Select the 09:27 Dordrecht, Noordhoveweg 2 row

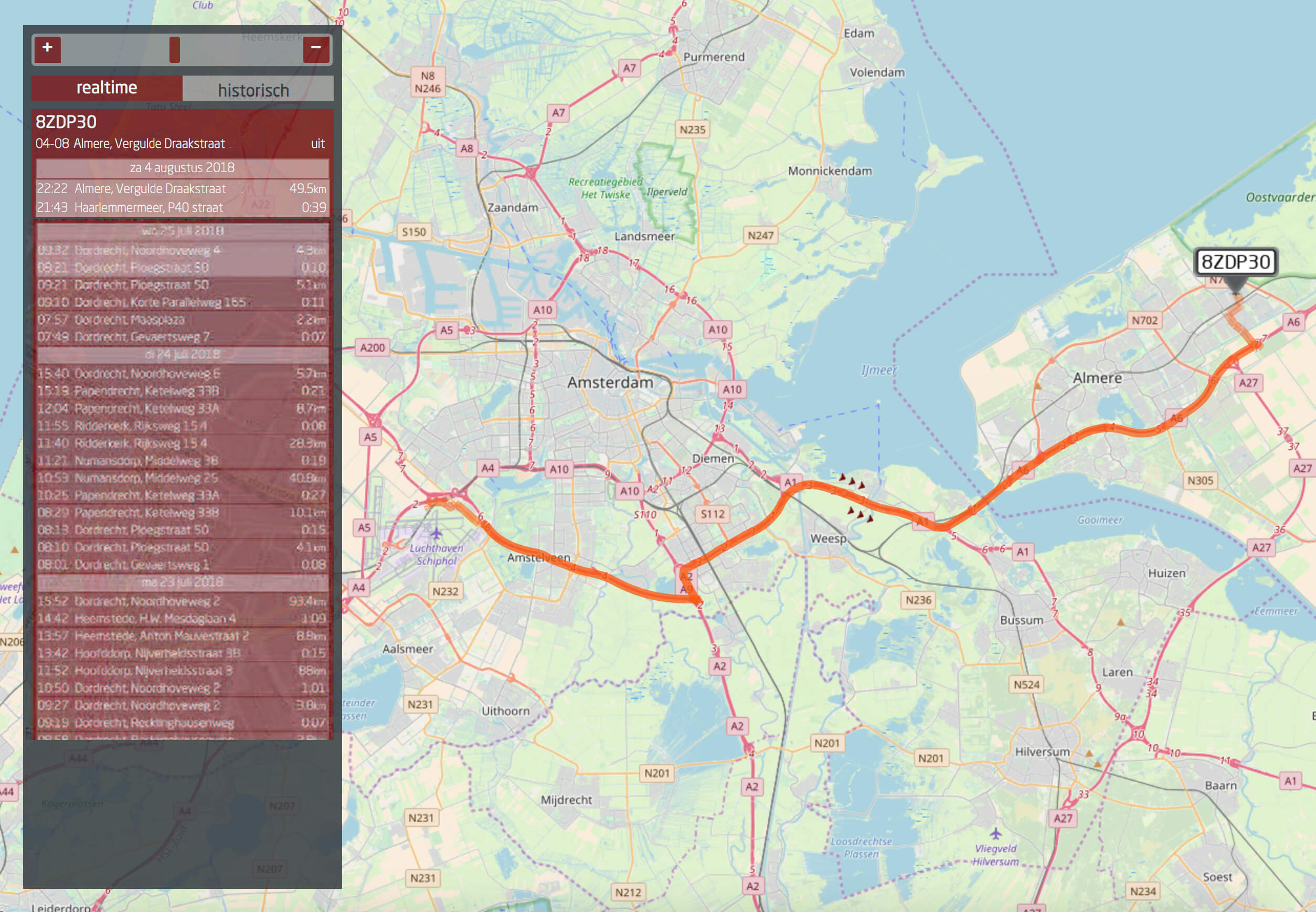point(182,705)
